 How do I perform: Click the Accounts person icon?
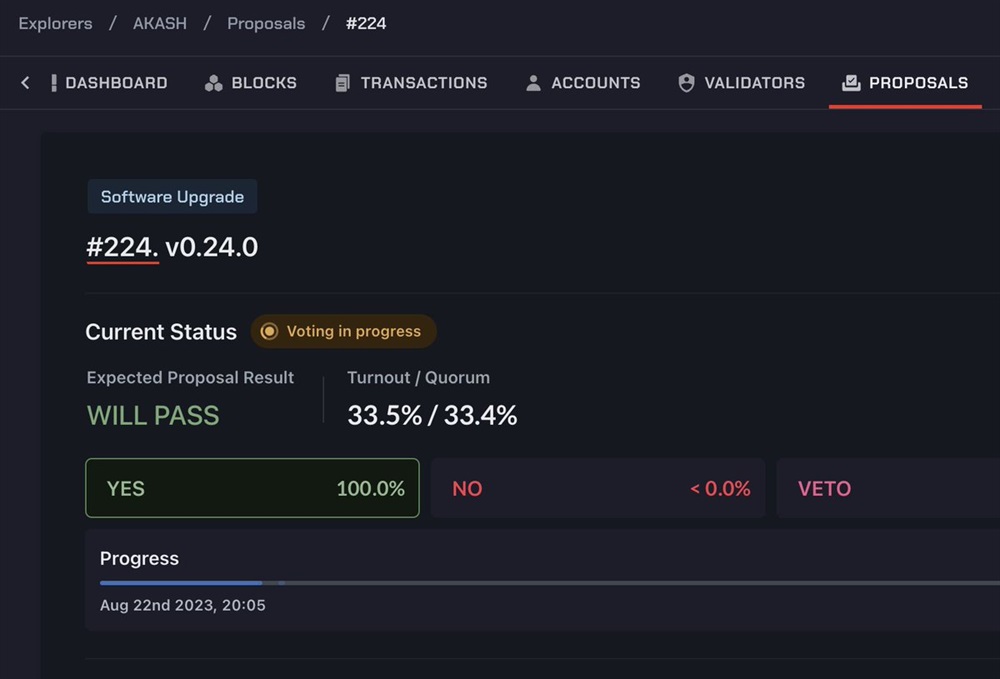(x=533, y=83)
